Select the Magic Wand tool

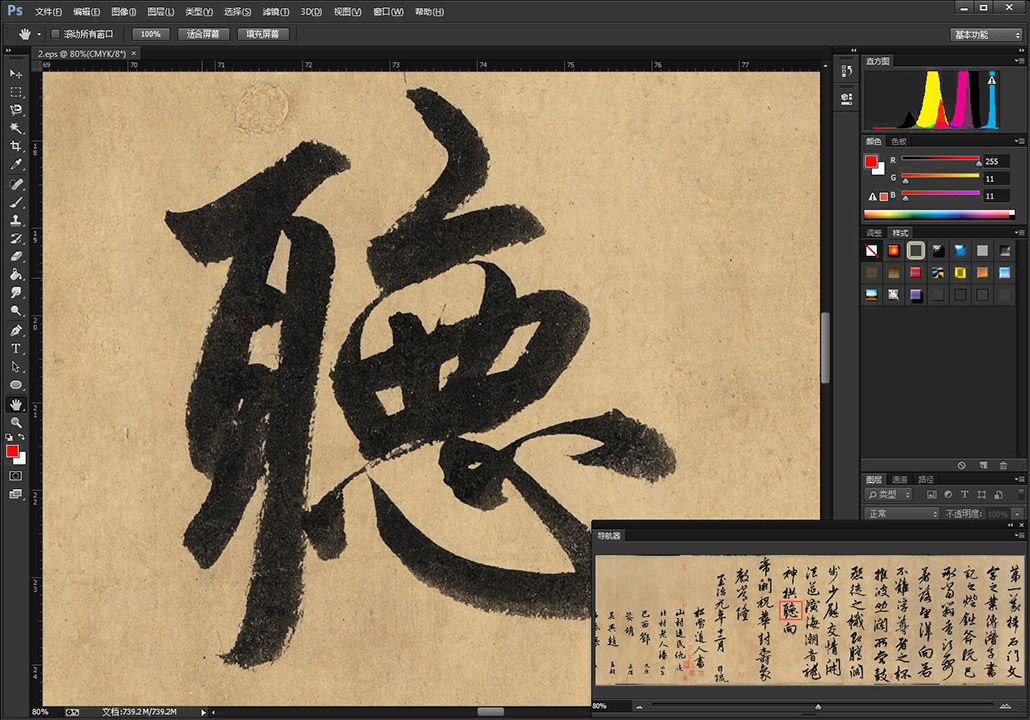click(16, 128)
